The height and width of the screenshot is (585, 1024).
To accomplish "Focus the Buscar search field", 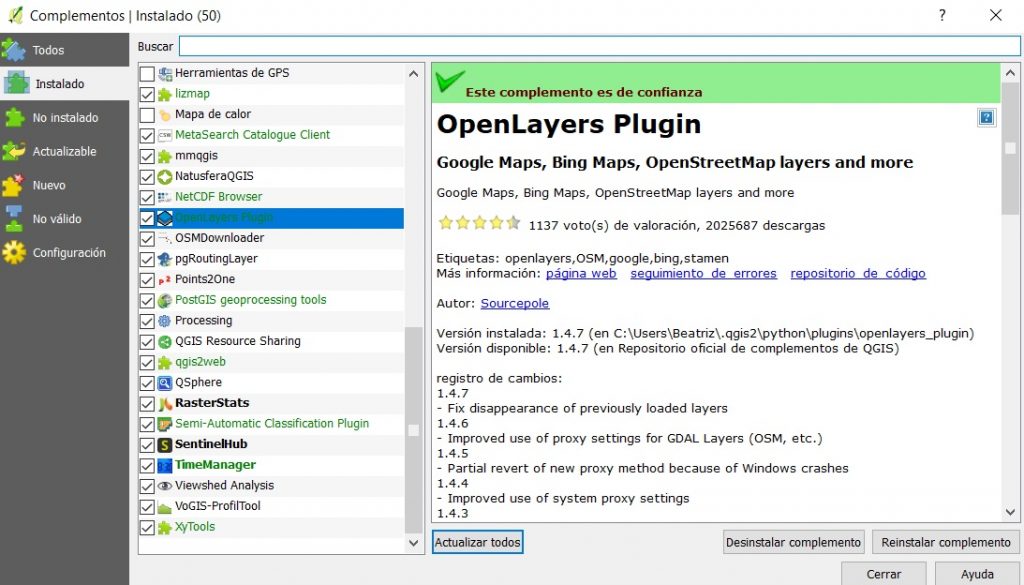I will [599, 46].
